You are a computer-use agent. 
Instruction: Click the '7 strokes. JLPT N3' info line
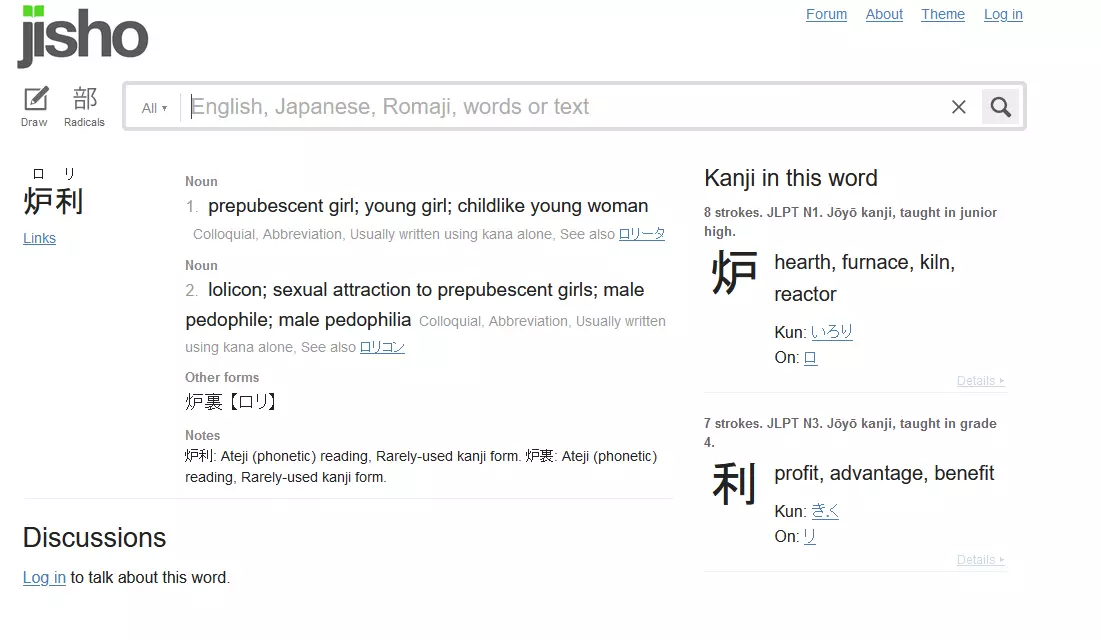[x=850, y=433]
